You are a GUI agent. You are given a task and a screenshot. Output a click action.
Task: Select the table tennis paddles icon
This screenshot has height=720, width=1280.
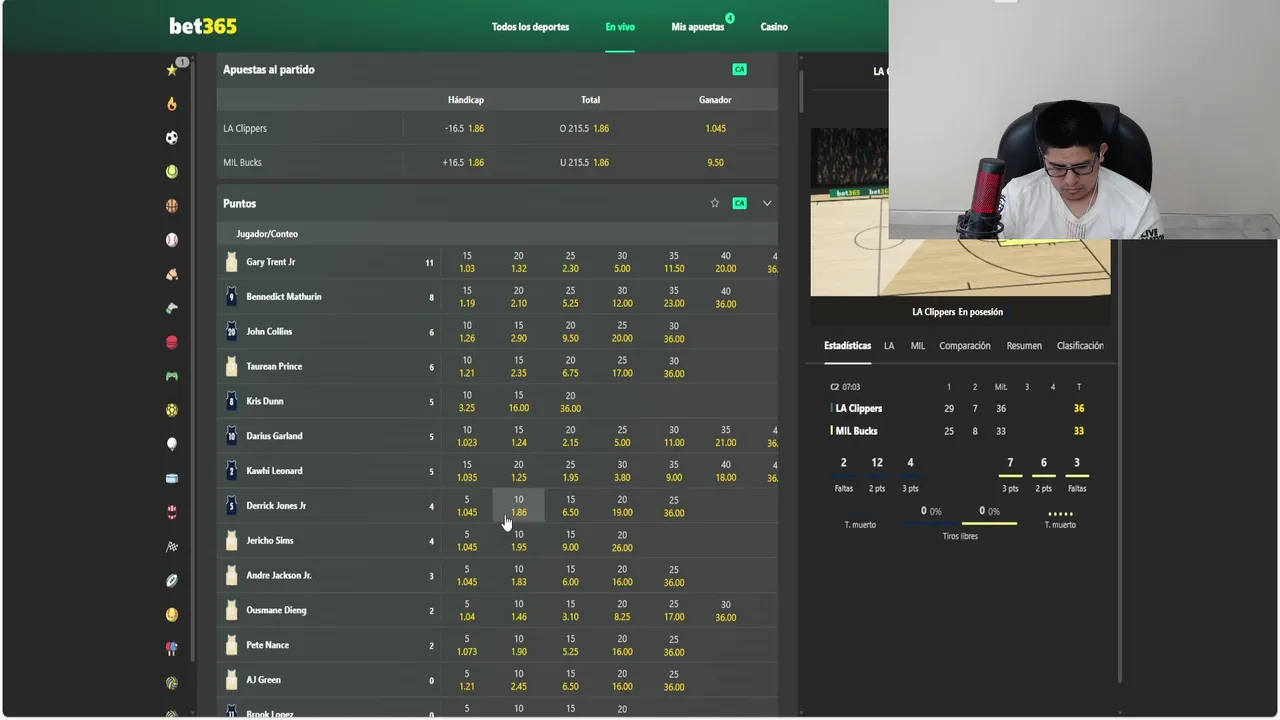172,649
